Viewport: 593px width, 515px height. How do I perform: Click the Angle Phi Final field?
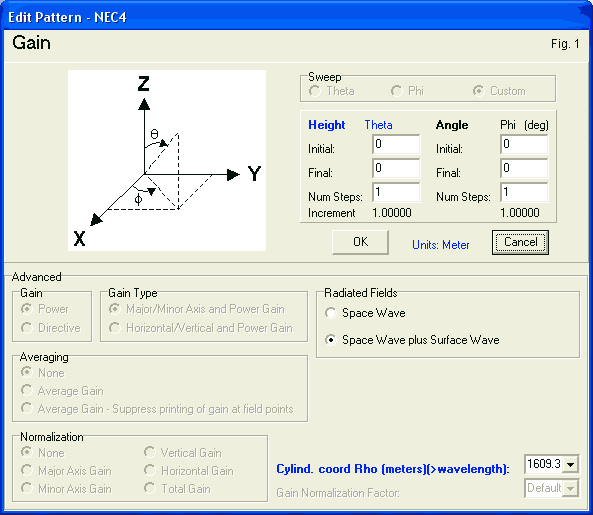tap(524, 168)
